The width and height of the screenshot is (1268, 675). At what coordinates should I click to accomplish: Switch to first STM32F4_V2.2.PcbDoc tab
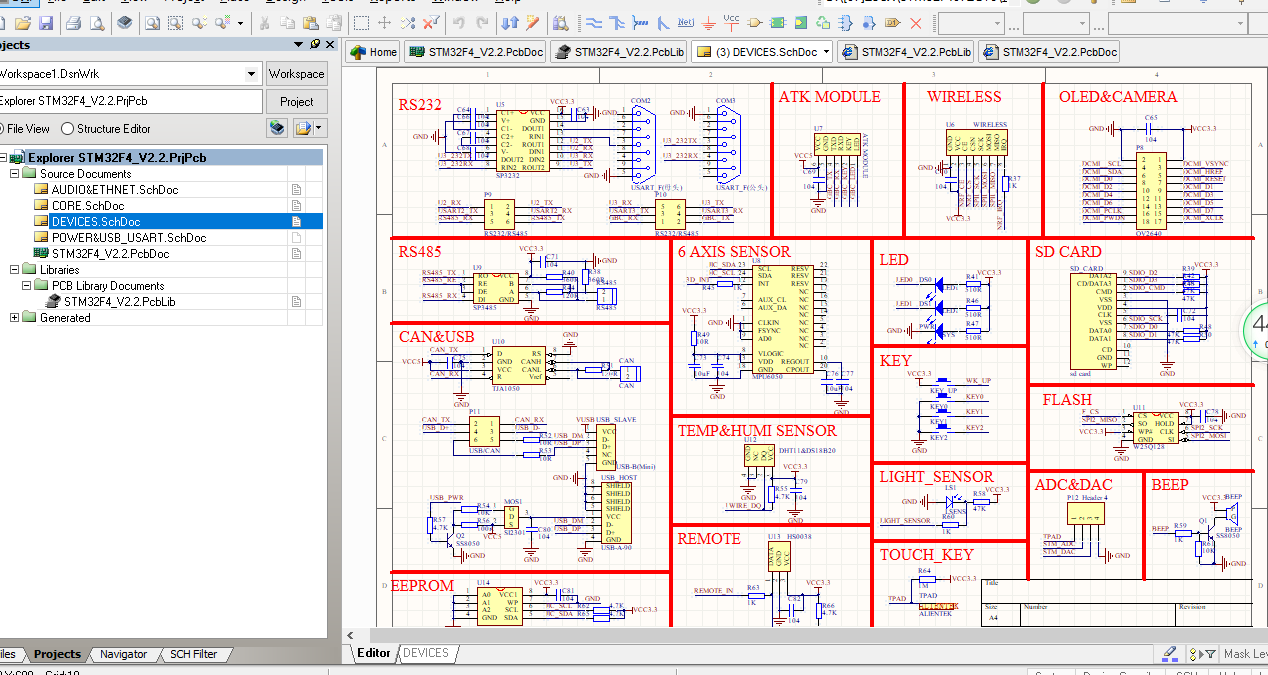coord(475,52)
